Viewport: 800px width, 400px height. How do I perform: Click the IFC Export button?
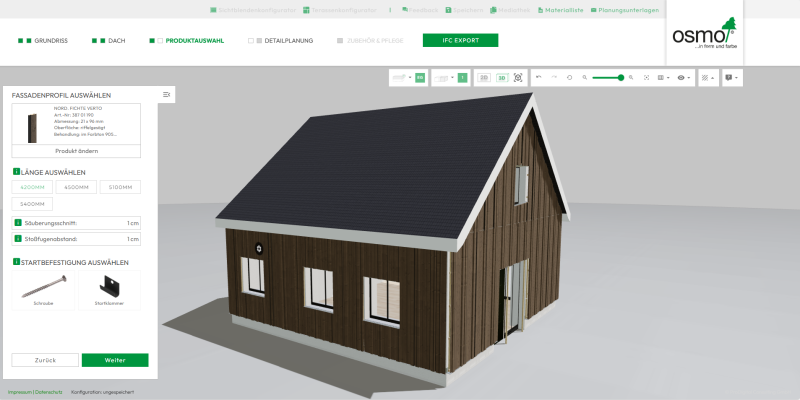click(460, 41)
